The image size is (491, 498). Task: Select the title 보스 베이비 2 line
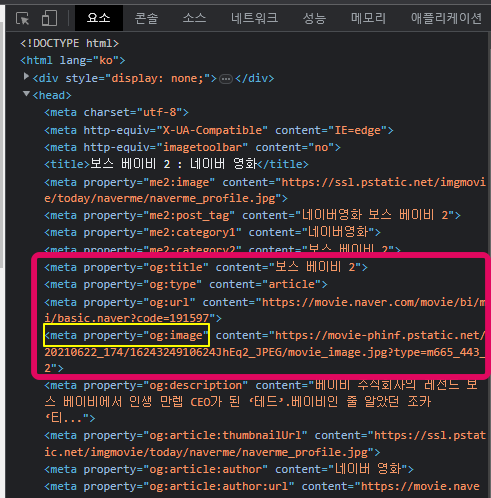click(x=176, y=164)
